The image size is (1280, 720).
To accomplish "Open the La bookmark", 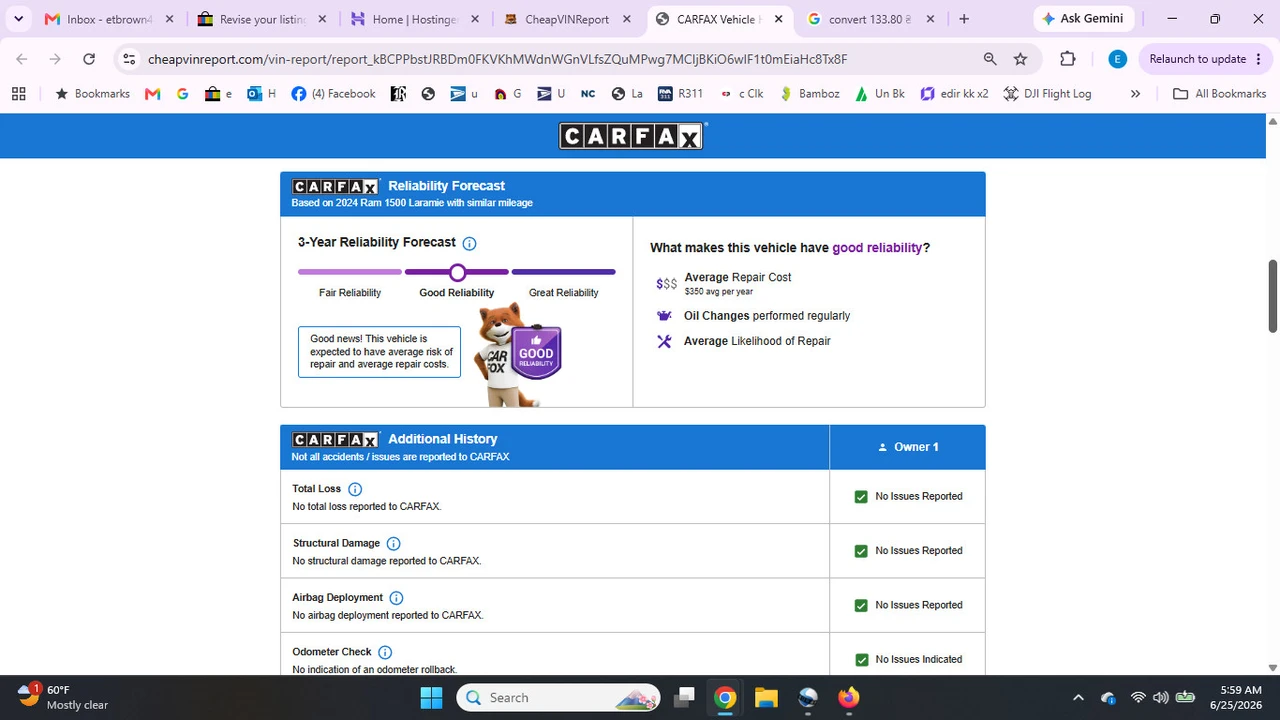I will coord(627,94).
